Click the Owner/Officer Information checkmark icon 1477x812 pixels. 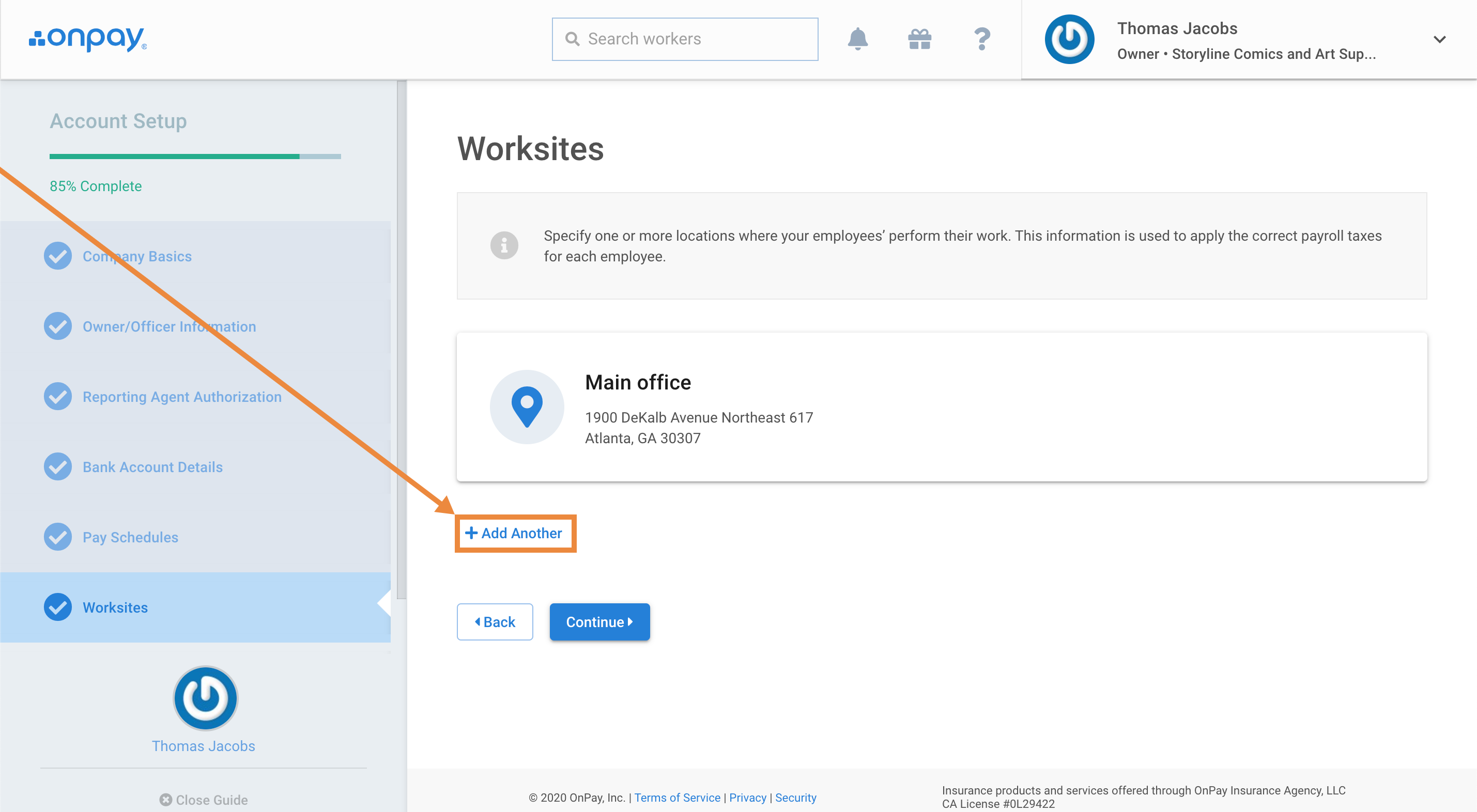coord(58,326)
